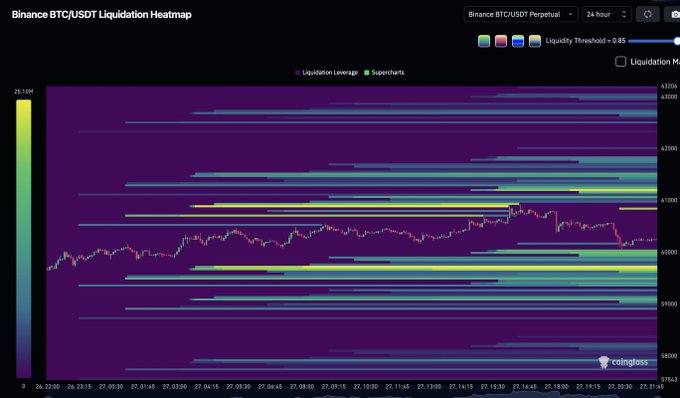Toggle the Liquidation Leverage legend series
The image size is (680, 398).
(327, 72)
